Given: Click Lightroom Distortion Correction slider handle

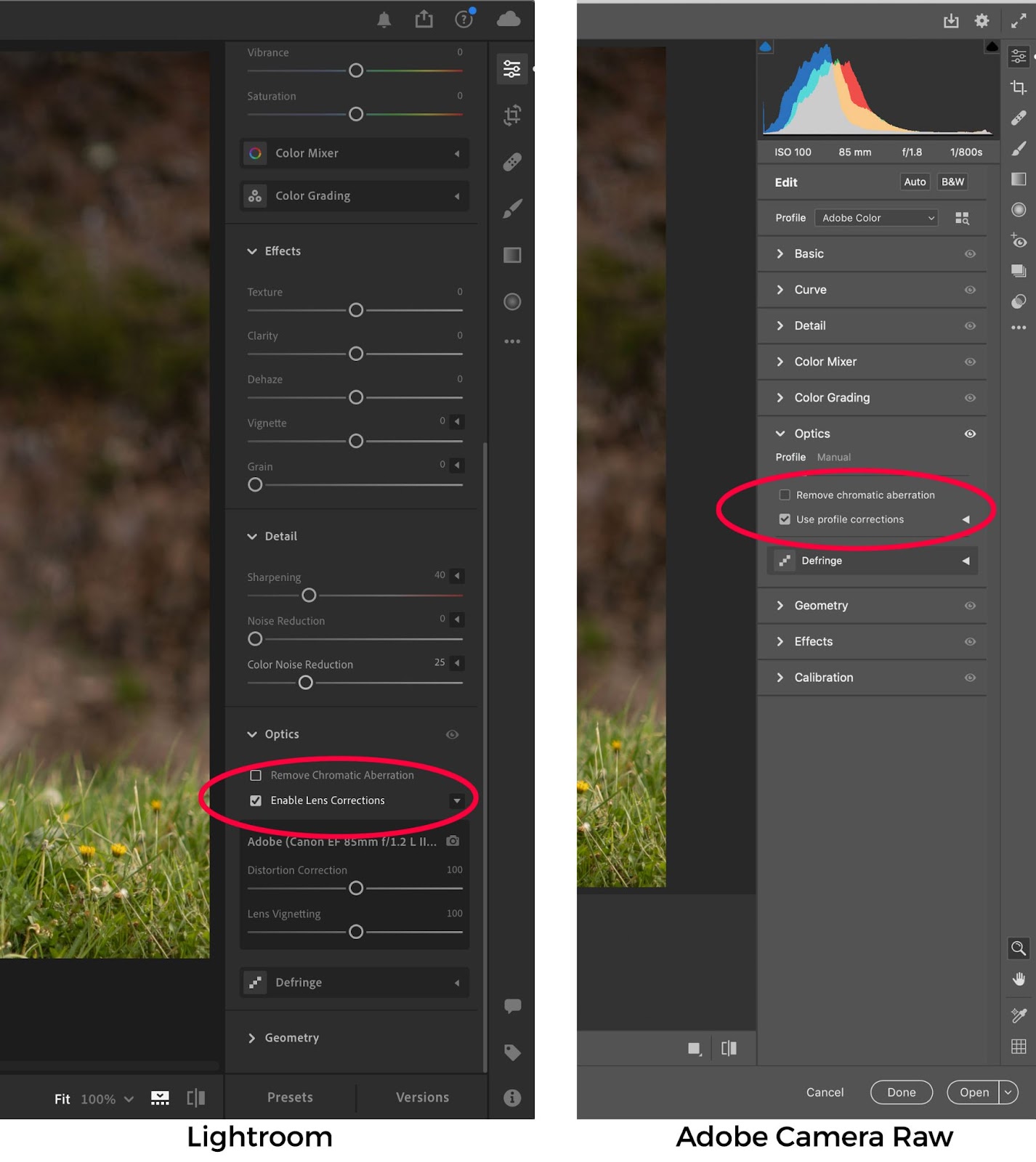Looking at the screenshot, I should point(356,888).
